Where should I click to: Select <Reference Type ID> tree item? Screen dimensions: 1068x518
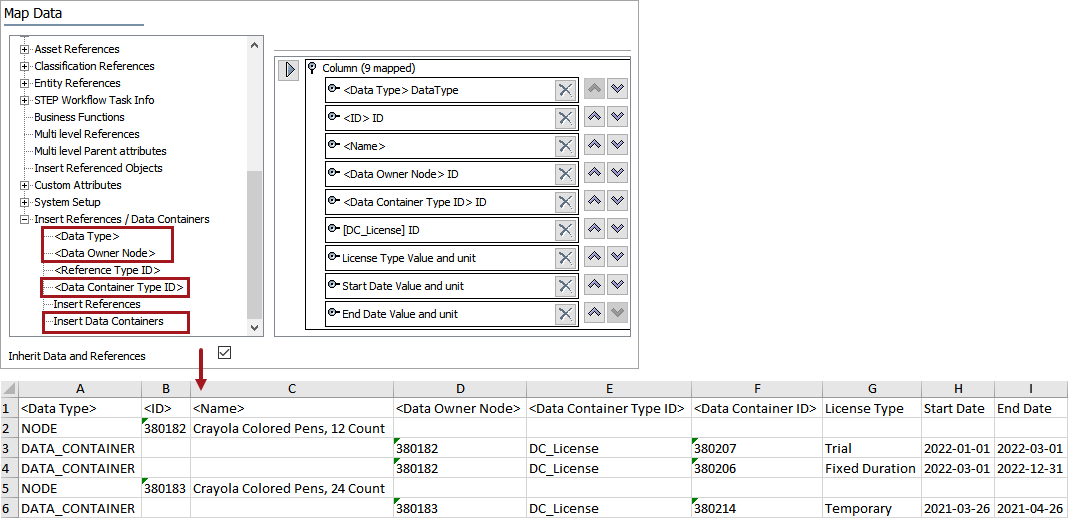108,270
